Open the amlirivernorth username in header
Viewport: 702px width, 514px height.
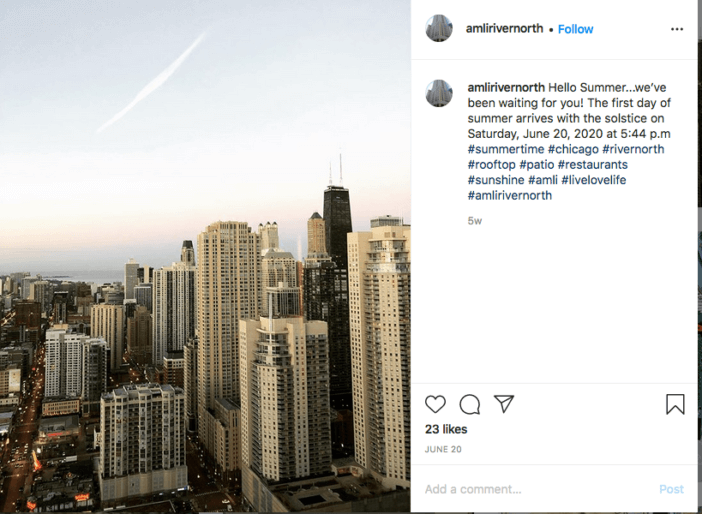tap(504, 29)
